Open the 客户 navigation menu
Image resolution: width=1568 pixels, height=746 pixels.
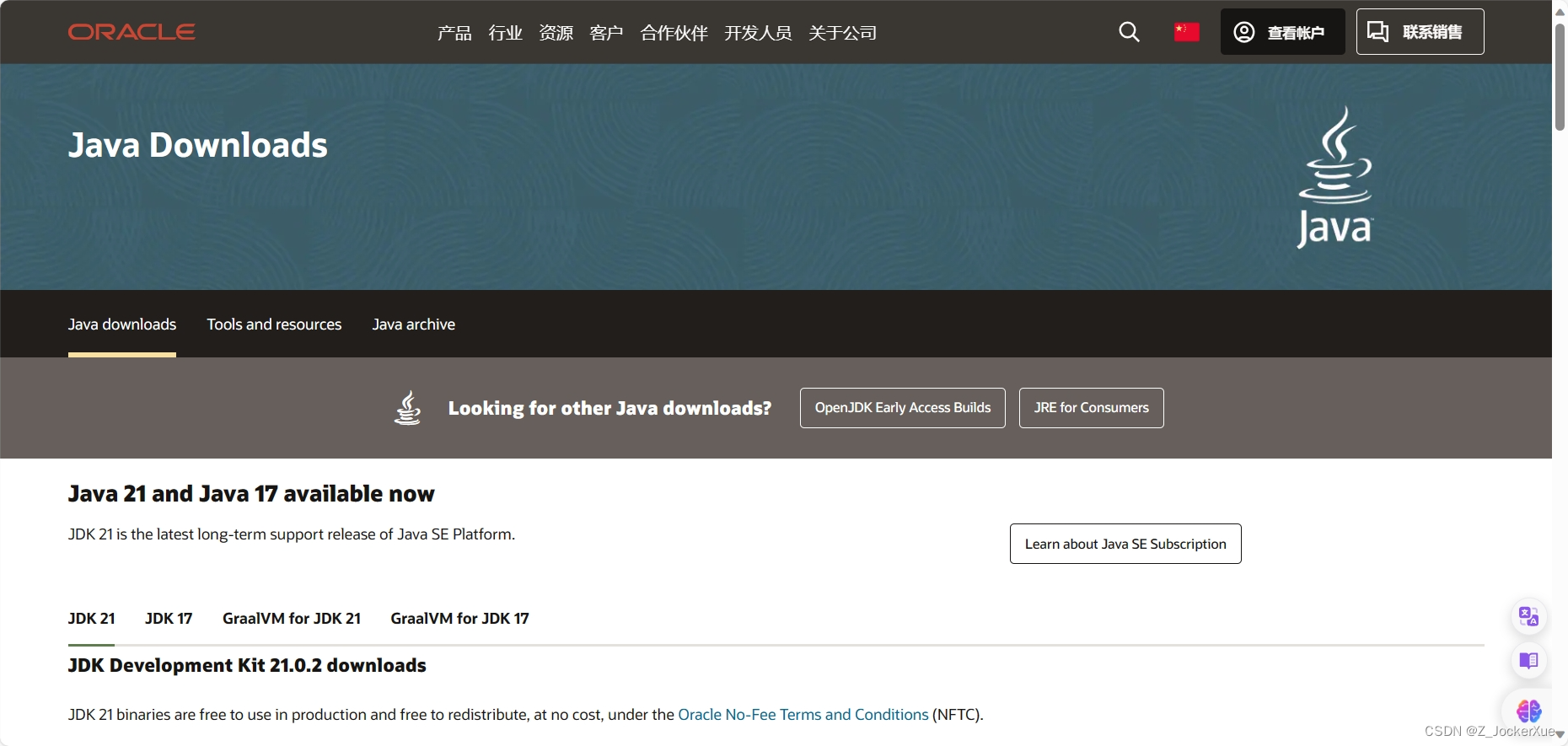click(x=606, y=33)
